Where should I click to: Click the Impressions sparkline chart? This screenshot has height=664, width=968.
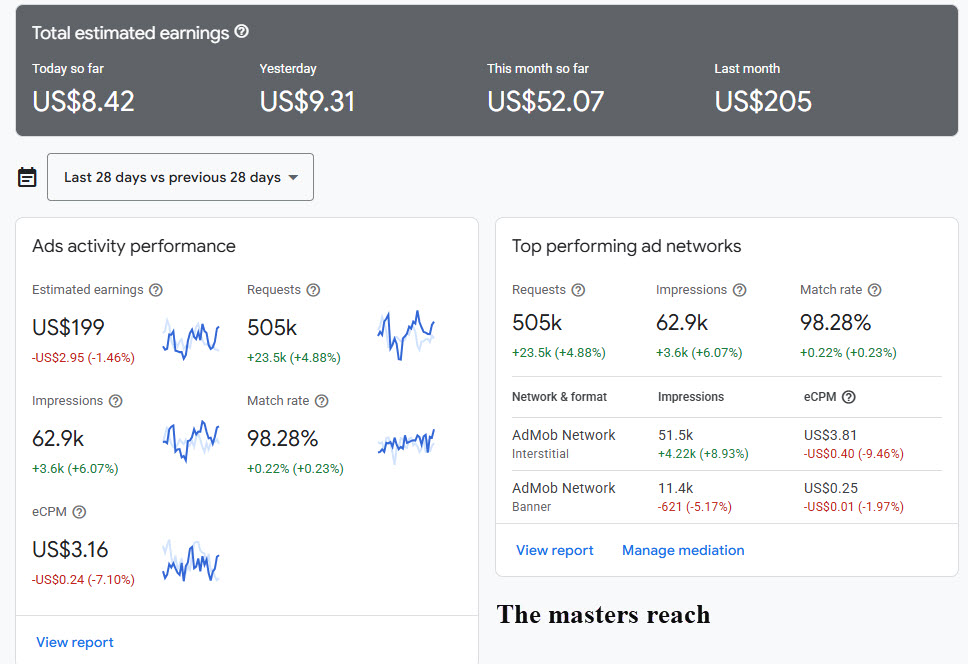click(x=191, y=441)
